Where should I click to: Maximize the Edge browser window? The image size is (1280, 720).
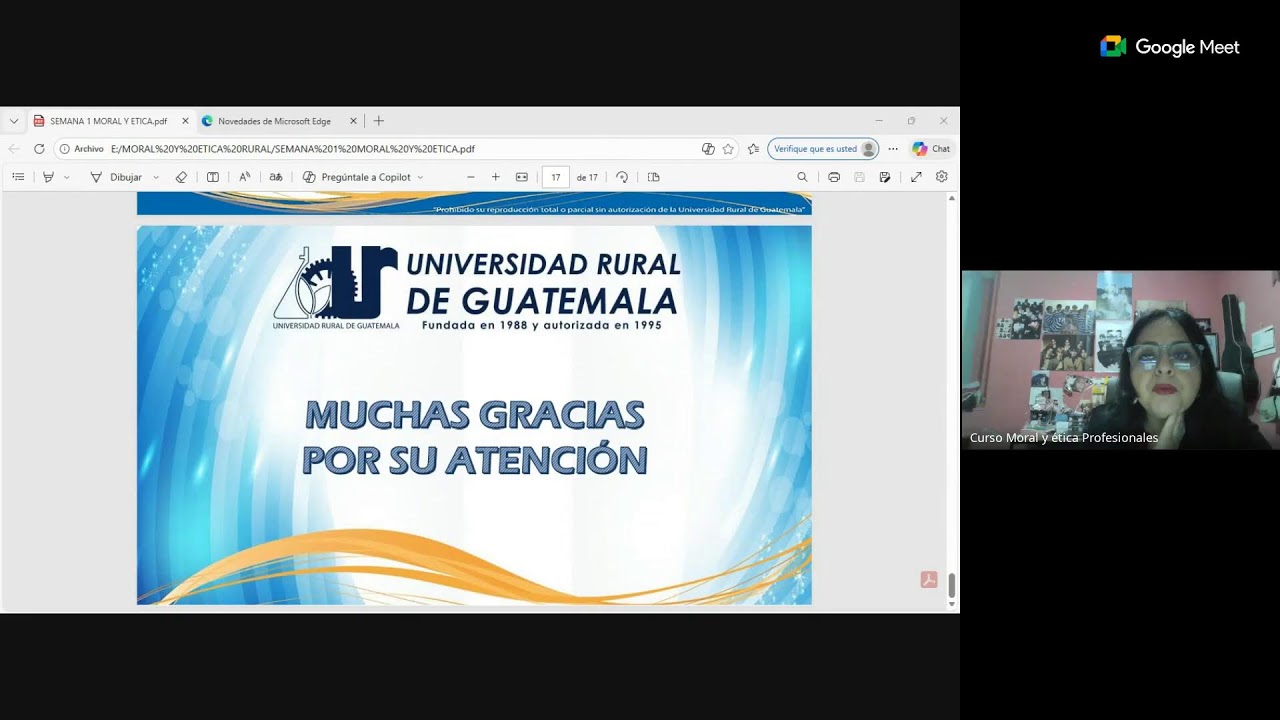coord(911,121)
